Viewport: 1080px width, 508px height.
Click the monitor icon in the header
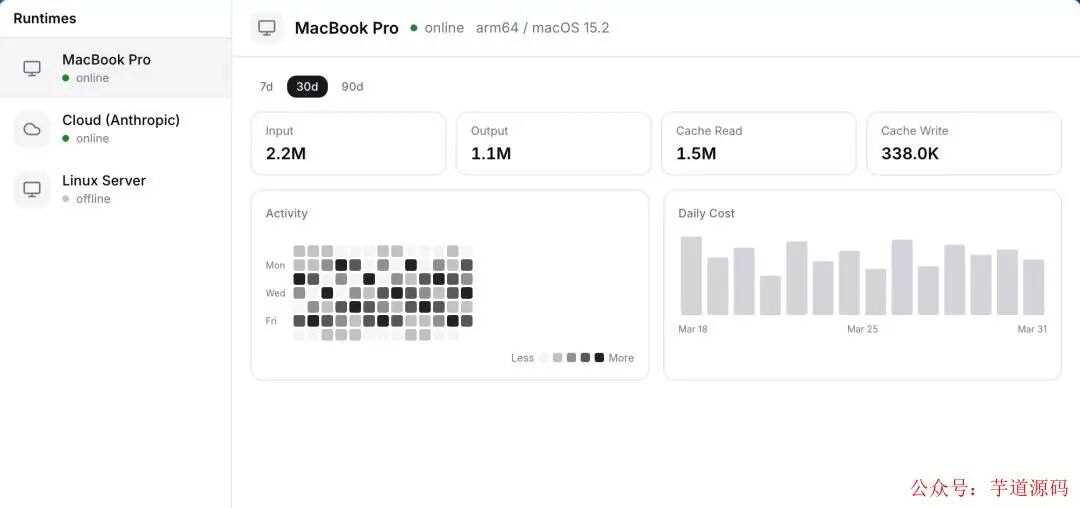pos(267,28)
